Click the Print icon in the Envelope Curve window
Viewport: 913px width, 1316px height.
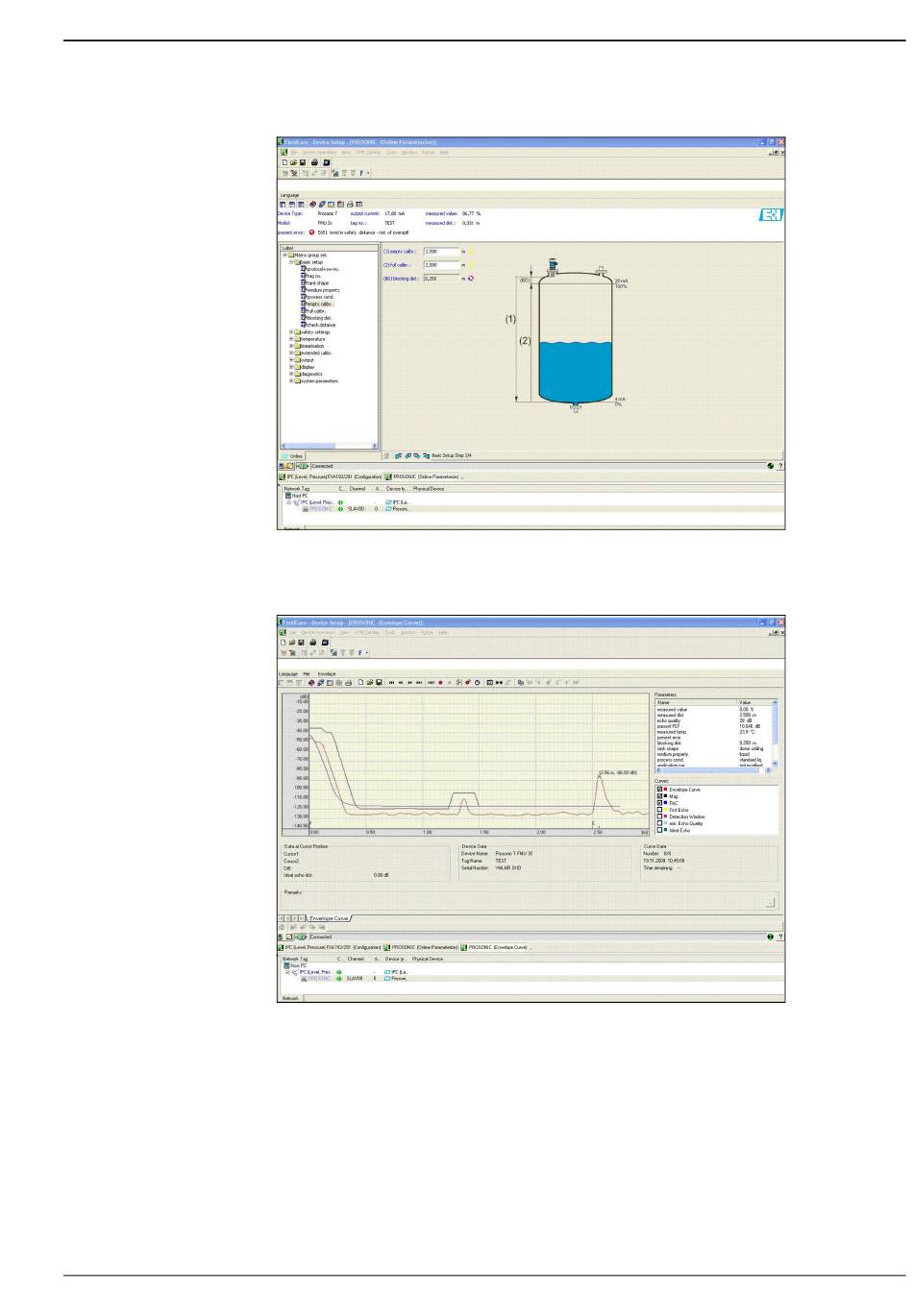(x=314, y=642)
